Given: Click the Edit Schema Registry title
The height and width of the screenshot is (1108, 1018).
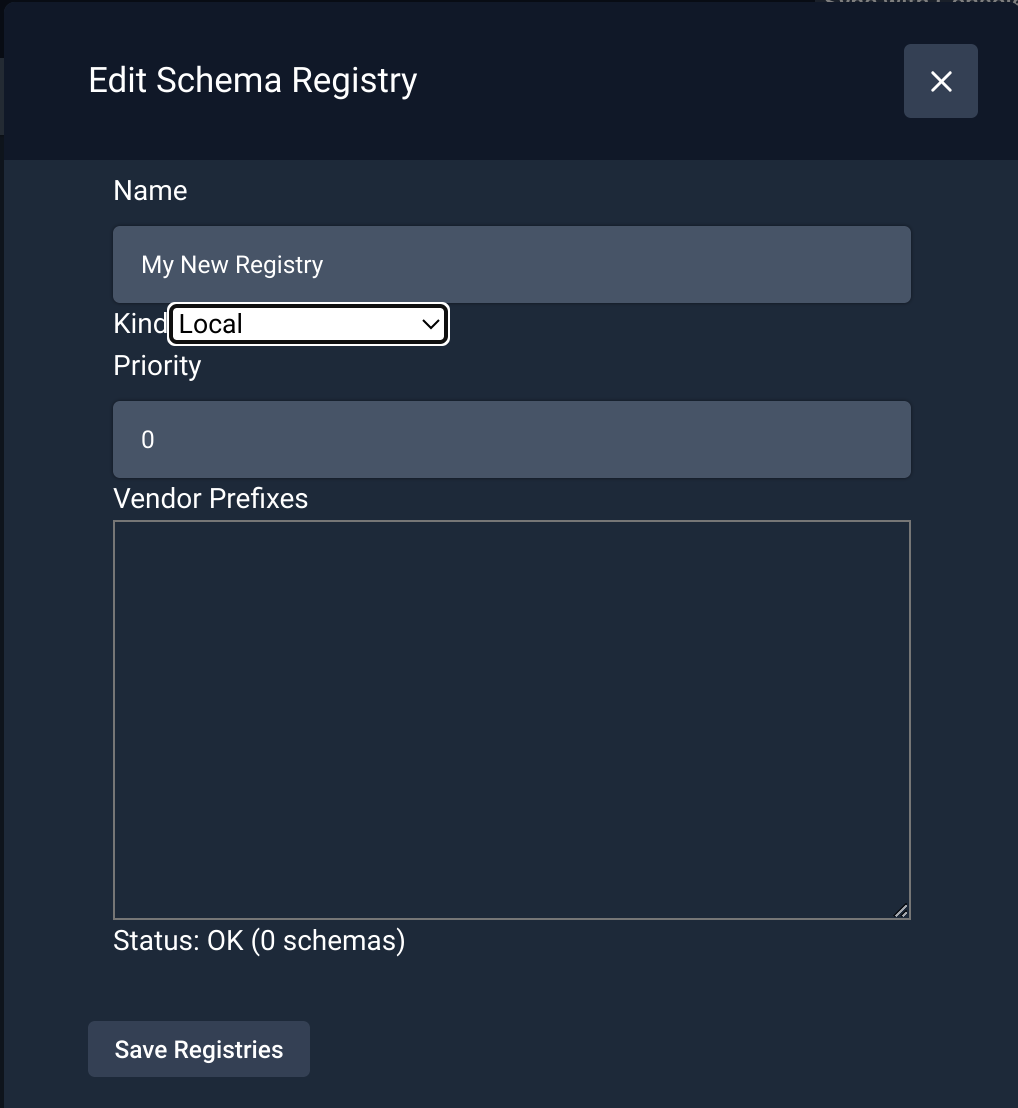Looking at the screenshot, I should coord(252,80).
